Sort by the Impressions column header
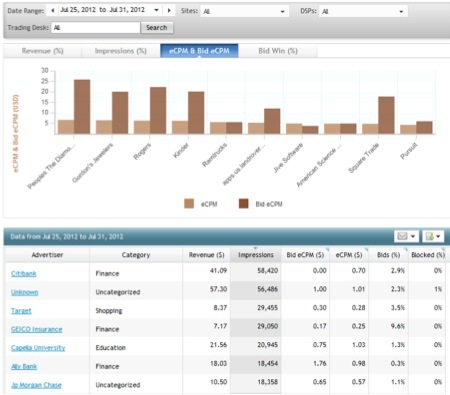The height and width of the screenshot is (395, 450). pos(256,255)
